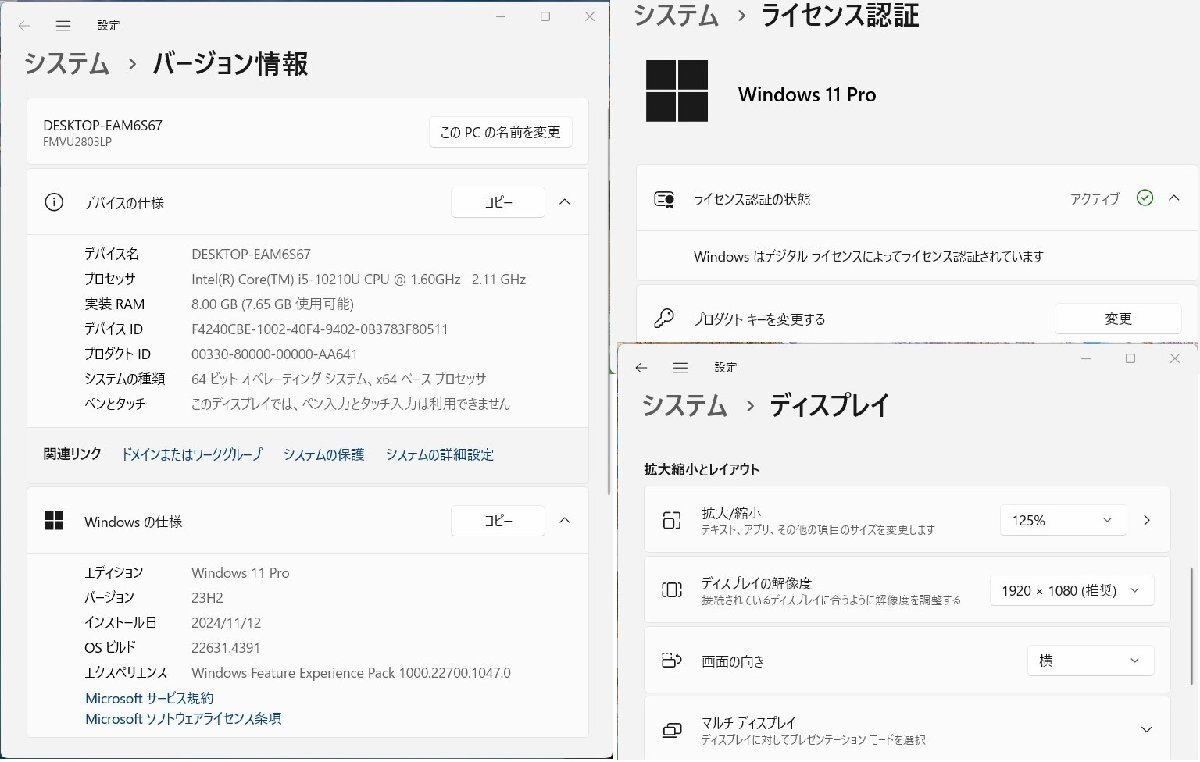The height and width of the screenshot is (762, 1200).
Task: Click システムの種類 value 64 ビット text
Action: click(x=339, y=379)
